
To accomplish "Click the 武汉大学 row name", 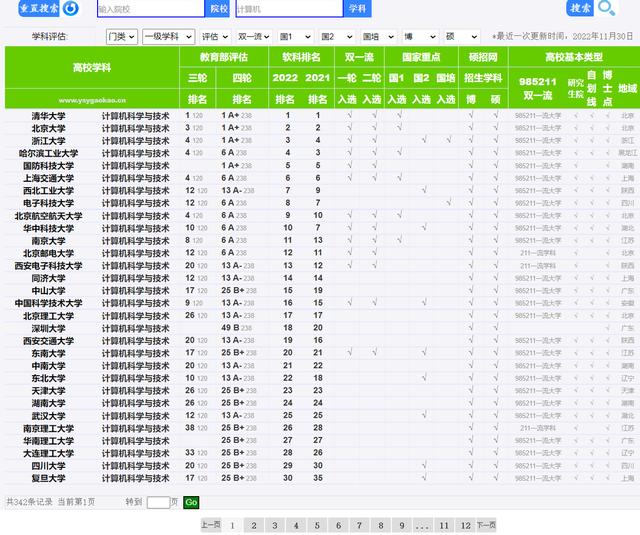I will [49, 416].
